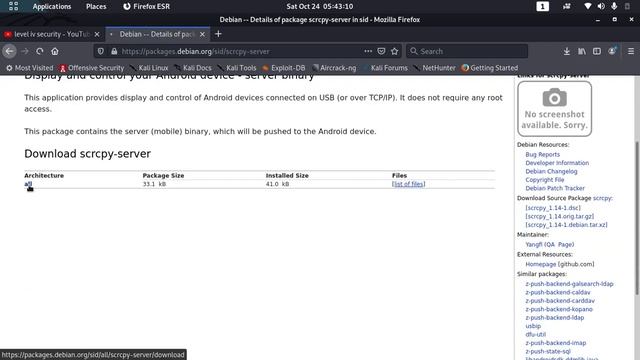The height and width of the screenshot is (360, 640).
Task: Open z-push-backend-galsearch-ldap package
Action: pyautogui.click(x=569, y=284)
